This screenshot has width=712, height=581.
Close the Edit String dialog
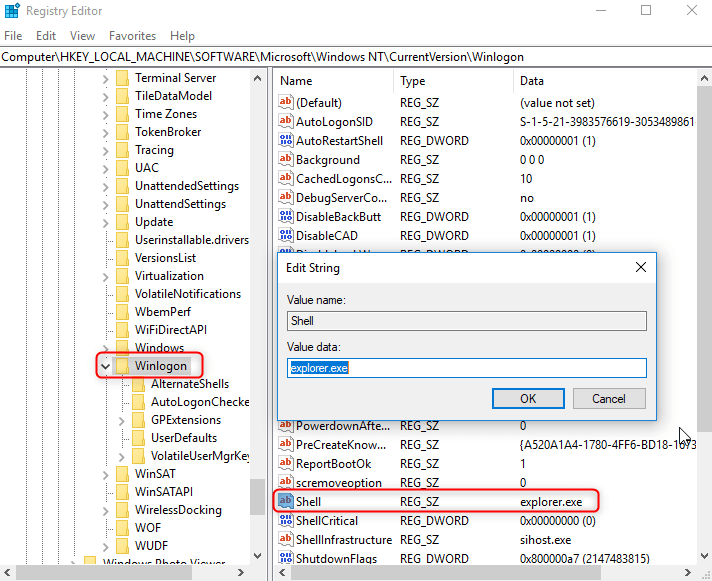point(640,268)
